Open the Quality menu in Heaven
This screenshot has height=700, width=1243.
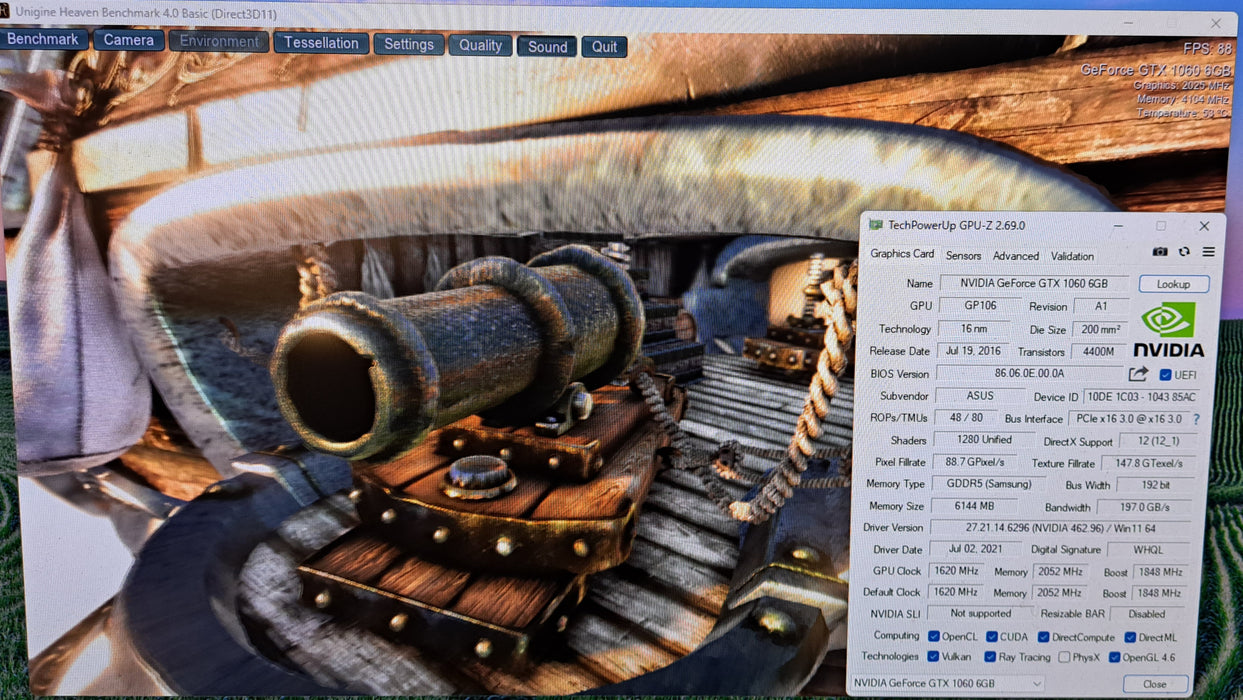pyautogui.click(x=481, y=45)
